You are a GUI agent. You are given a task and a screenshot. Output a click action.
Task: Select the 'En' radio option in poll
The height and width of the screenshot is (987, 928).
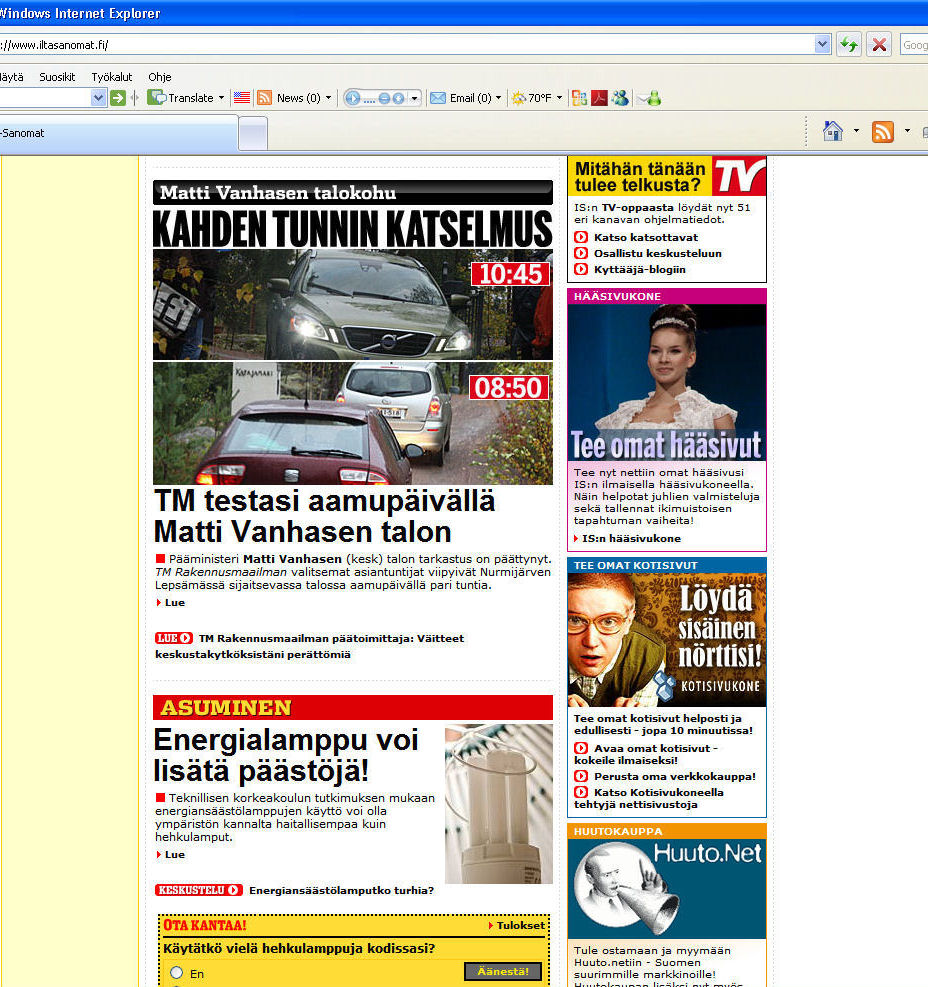click(x=177, y=973)
